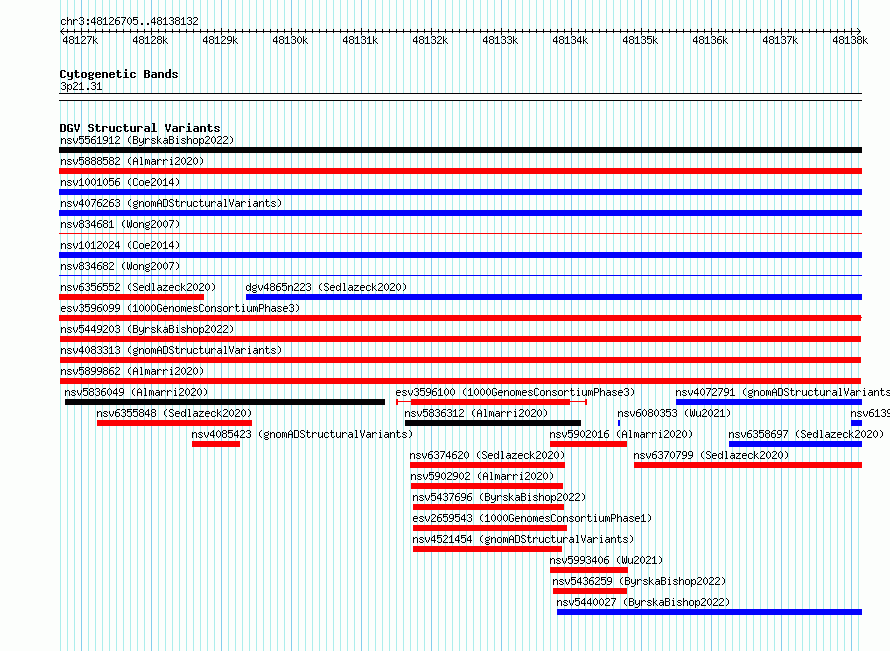890x651 pixels.
Task: Click nsv5993406 (Wu2021) label
Action: (x=606, y=560)
